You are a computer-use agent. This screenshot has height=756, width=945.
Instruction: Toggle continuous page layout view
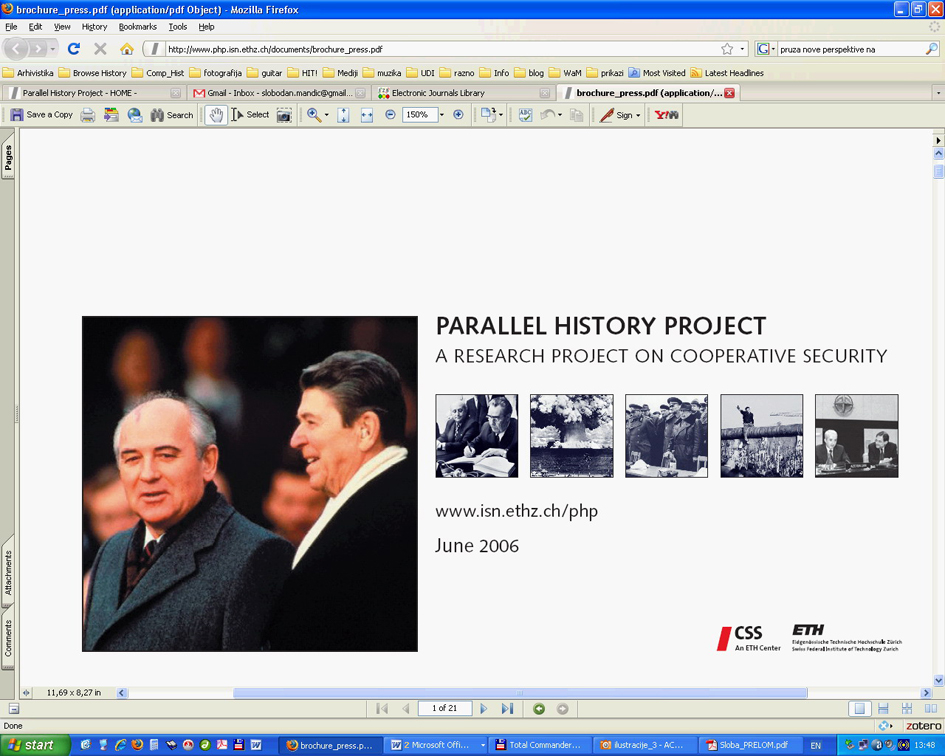tap(883, 708)
